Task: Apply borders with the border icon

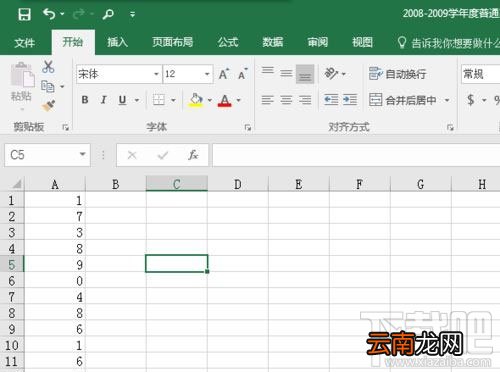Action: point(158,100)
